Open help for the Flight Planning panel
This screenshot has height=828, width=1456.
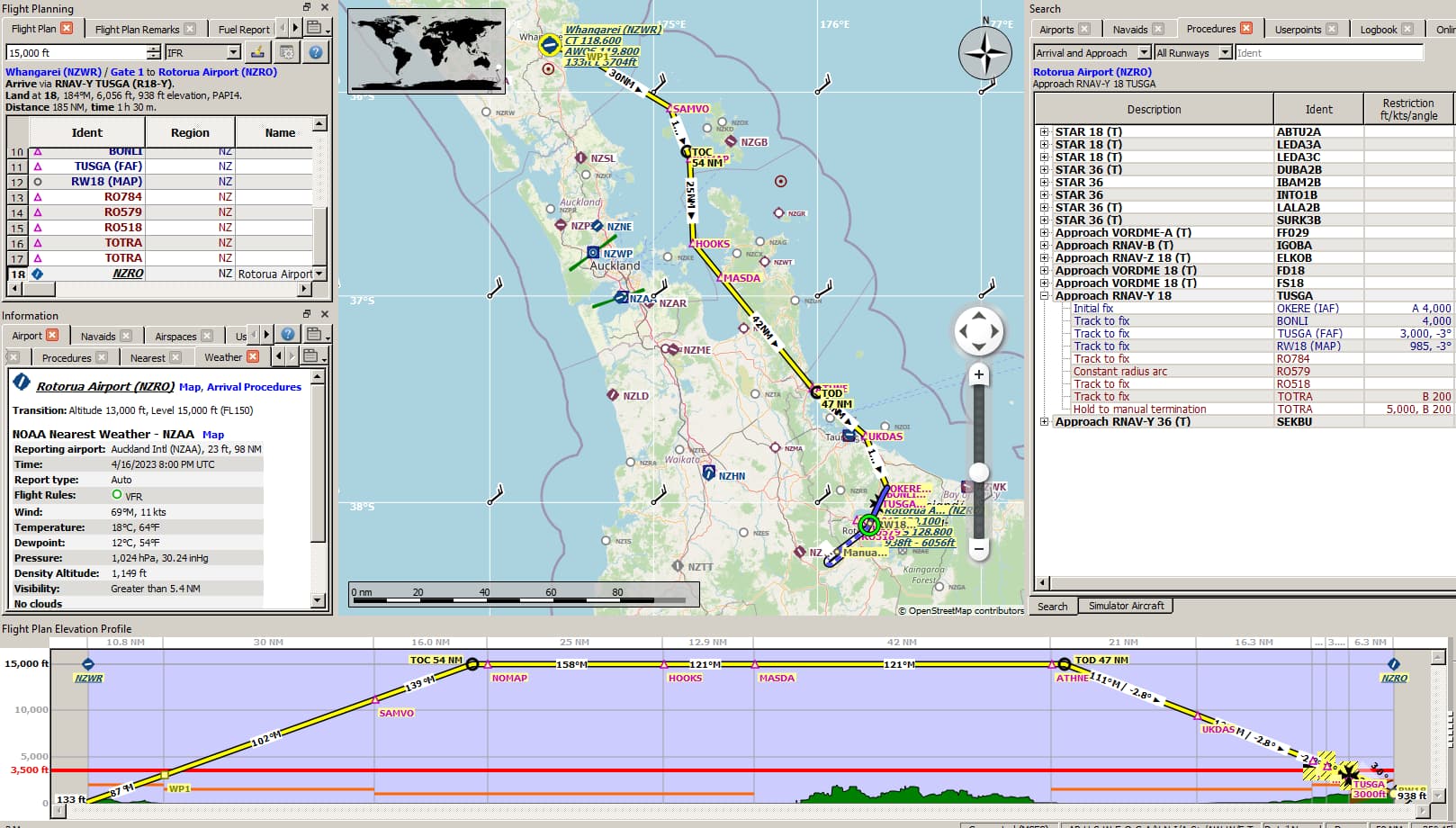(316, 52)
